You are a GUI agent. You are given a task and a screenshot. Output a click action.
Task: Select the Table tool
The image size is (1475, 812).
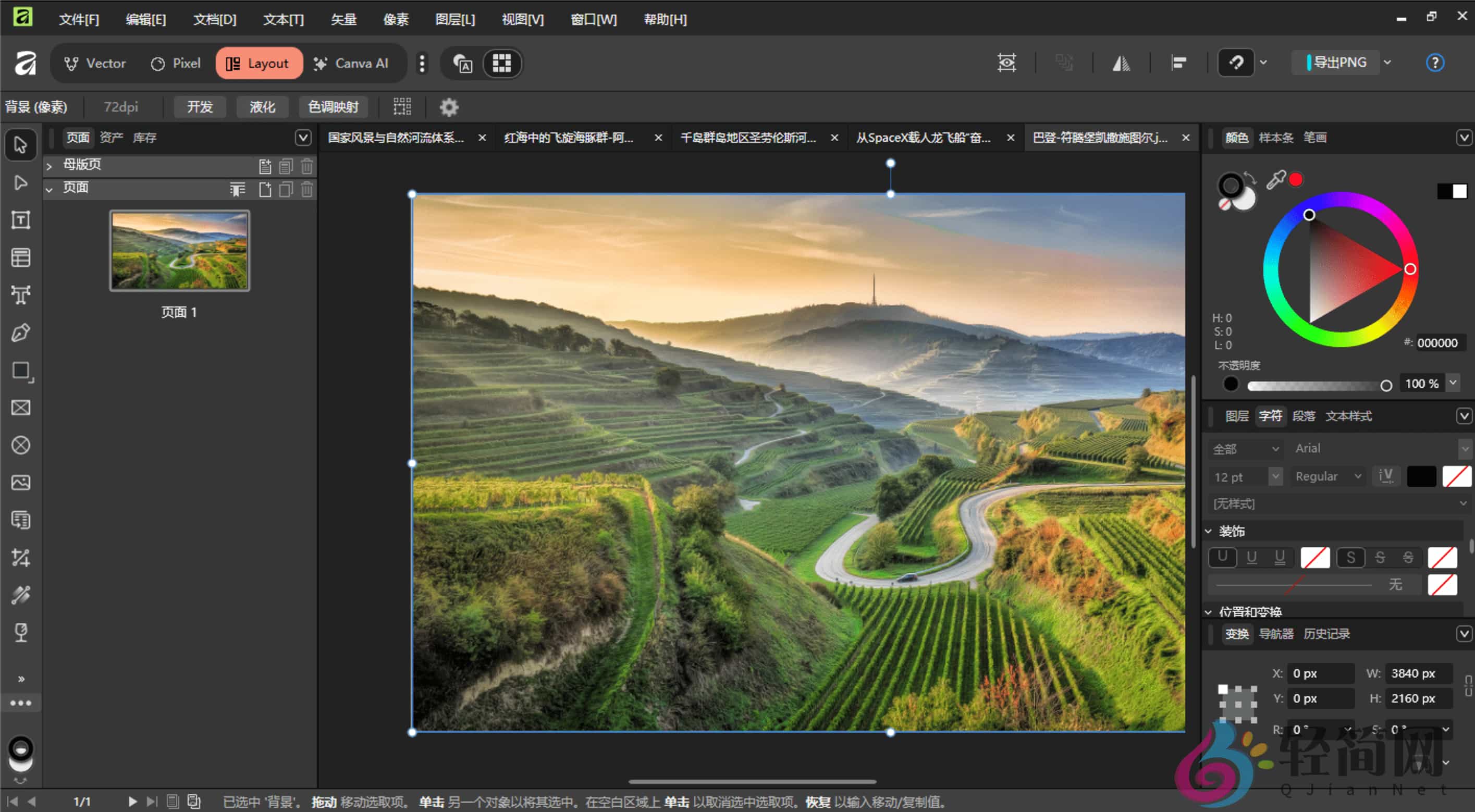(x=21, y=257)
